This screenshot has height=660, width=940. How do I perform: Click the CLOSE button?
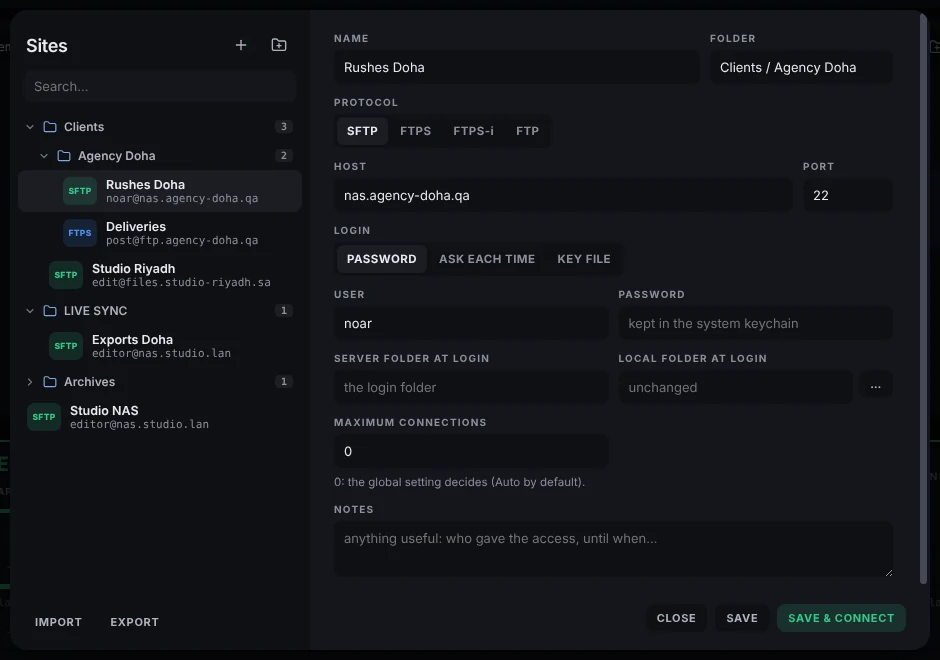click(x=676, y=618)
